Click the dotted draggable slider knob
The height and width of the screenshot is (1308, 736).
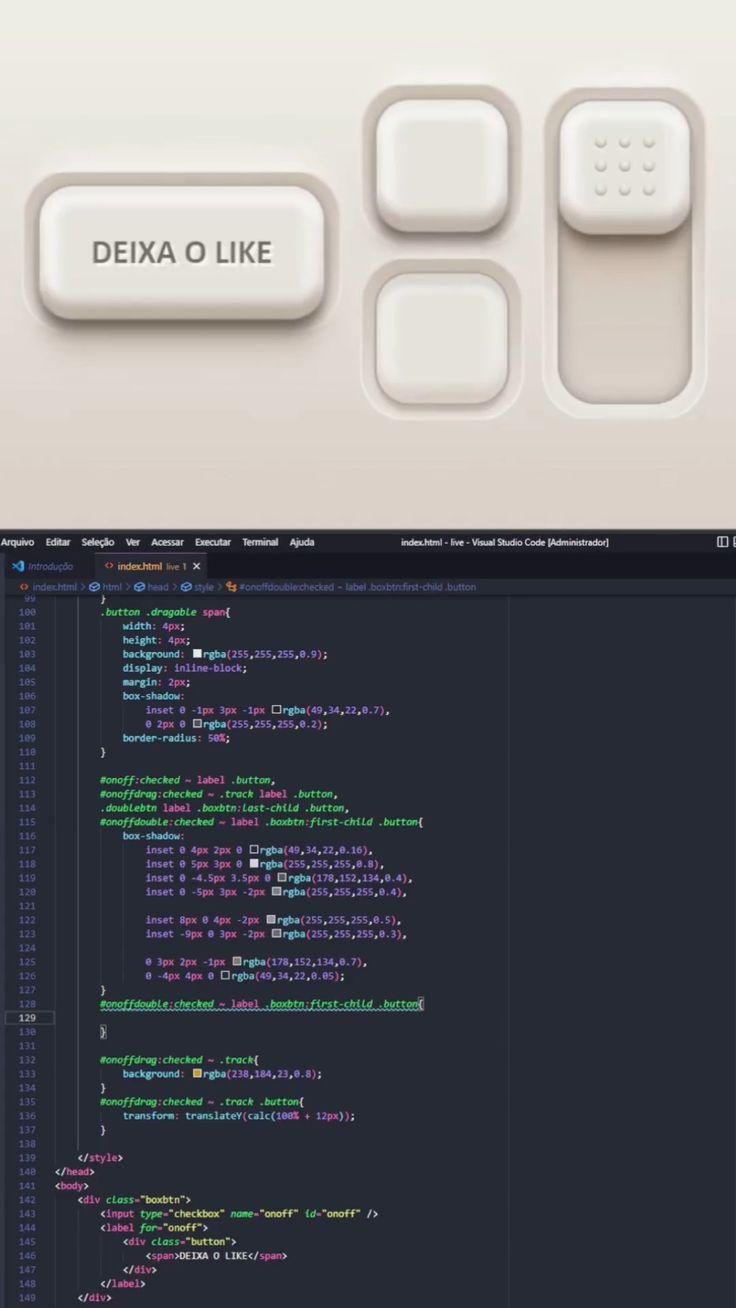624,166
